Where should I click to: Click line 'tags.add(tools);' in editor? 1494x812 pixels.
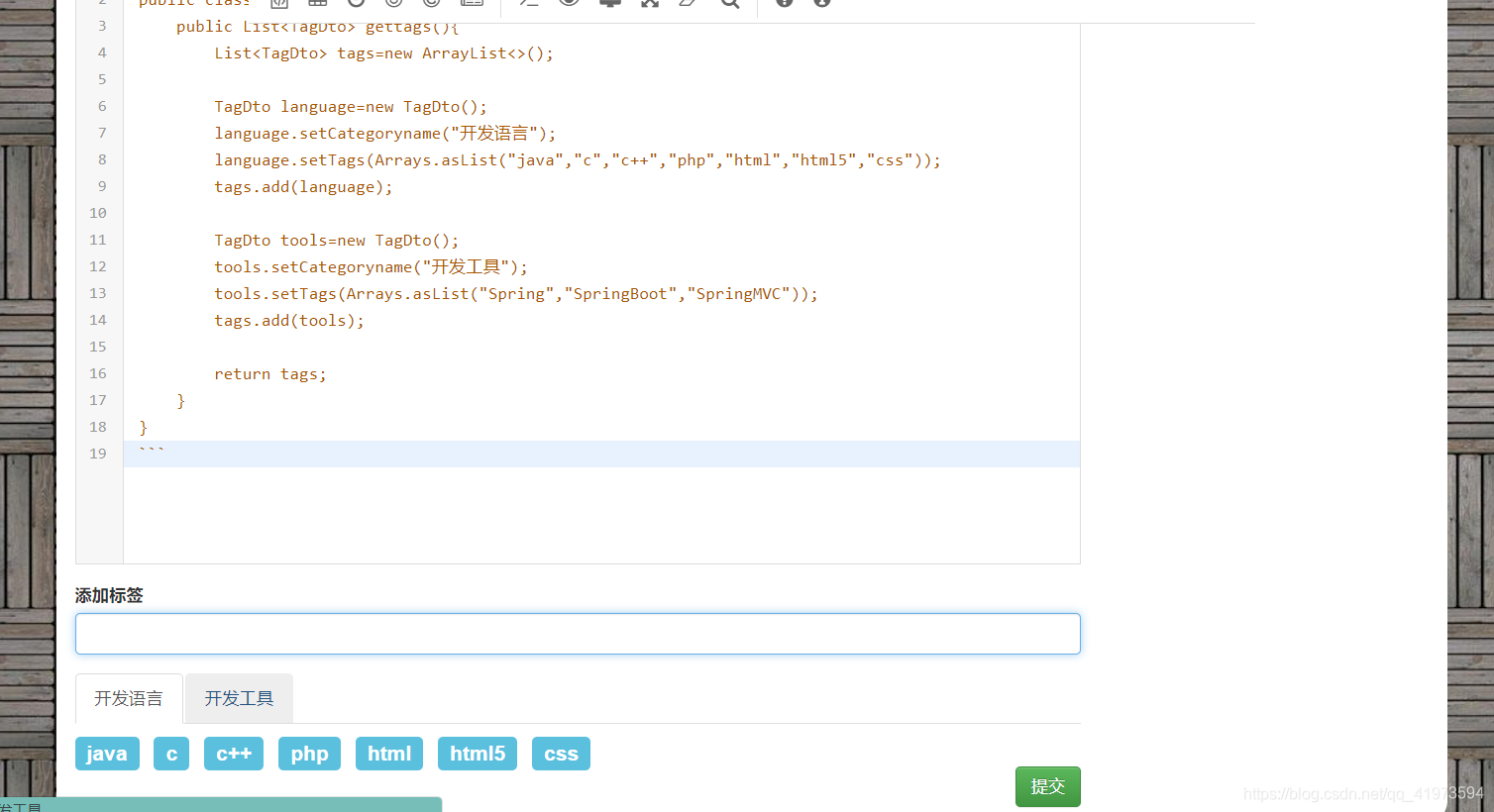pyautogui.click(x=289, y=321)
